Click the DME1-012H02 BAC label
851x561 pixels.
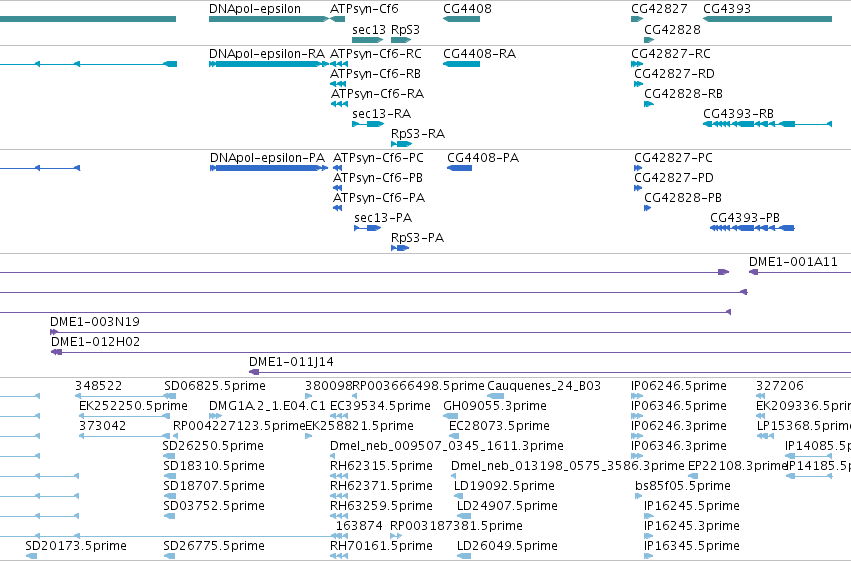pos(96,342)
